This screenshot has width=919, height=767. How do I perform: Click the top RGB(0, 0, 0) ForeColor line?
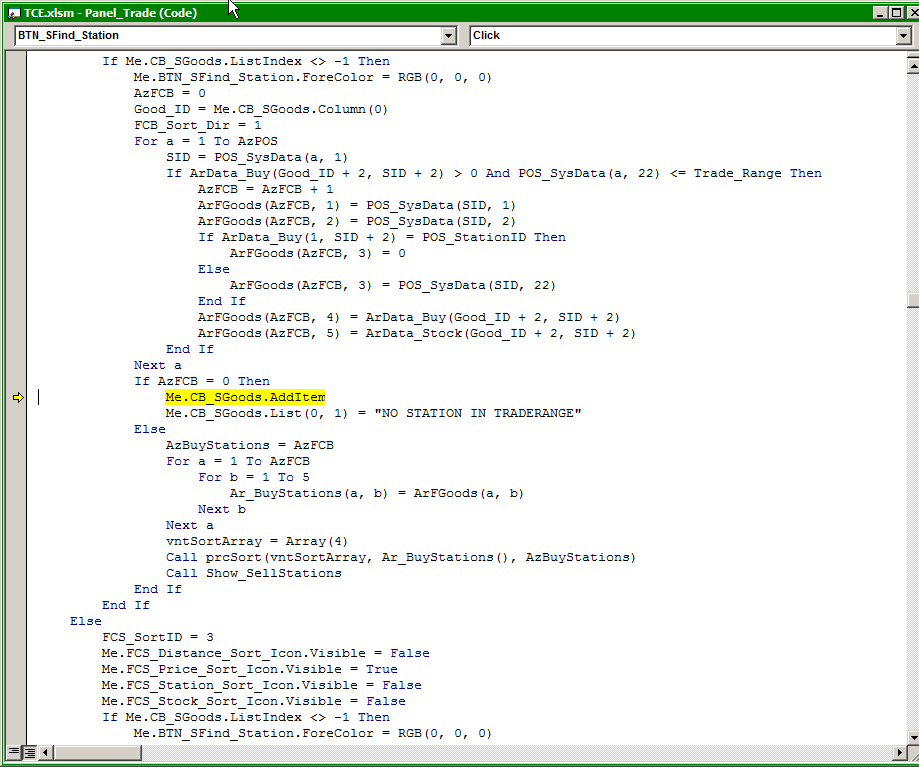[312, 77]
